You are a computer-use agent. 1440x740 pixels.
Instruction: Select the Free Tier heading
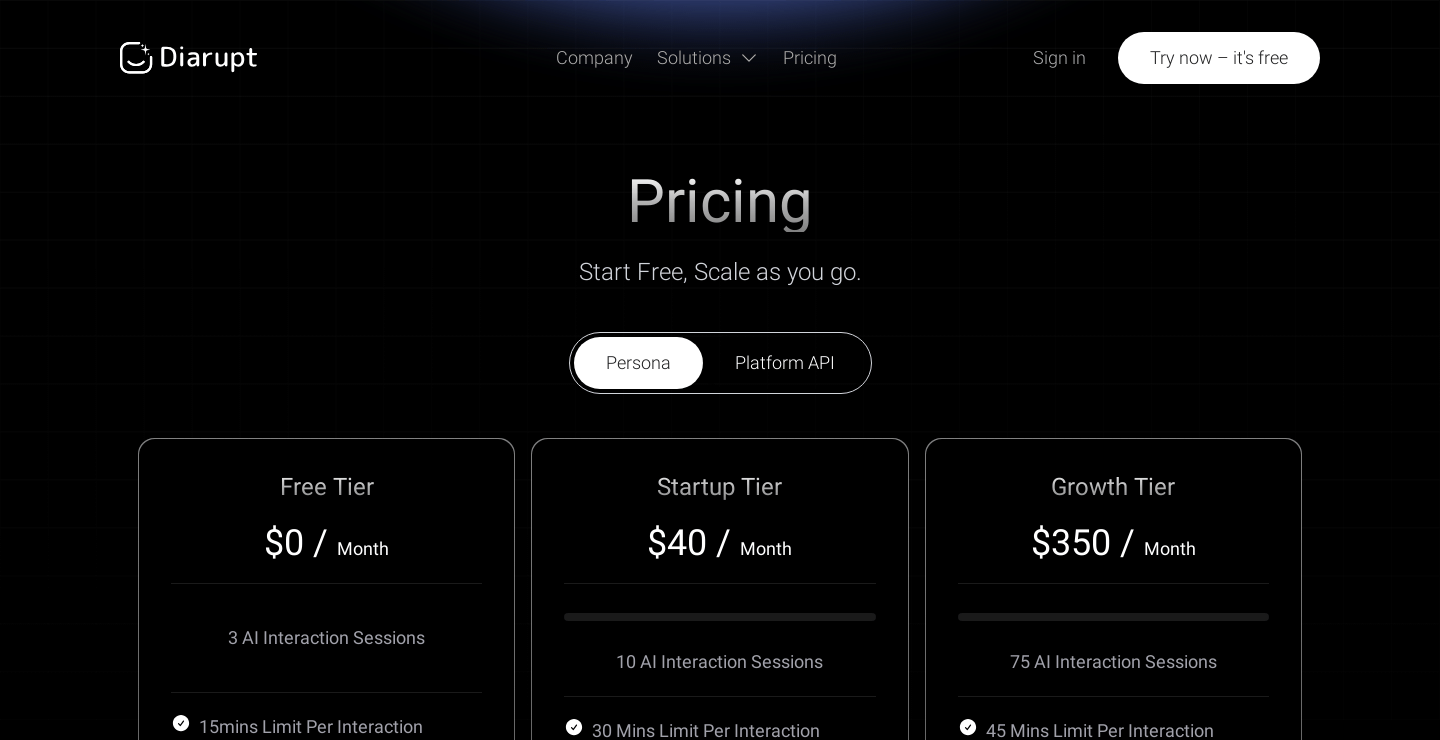[327, 487]
